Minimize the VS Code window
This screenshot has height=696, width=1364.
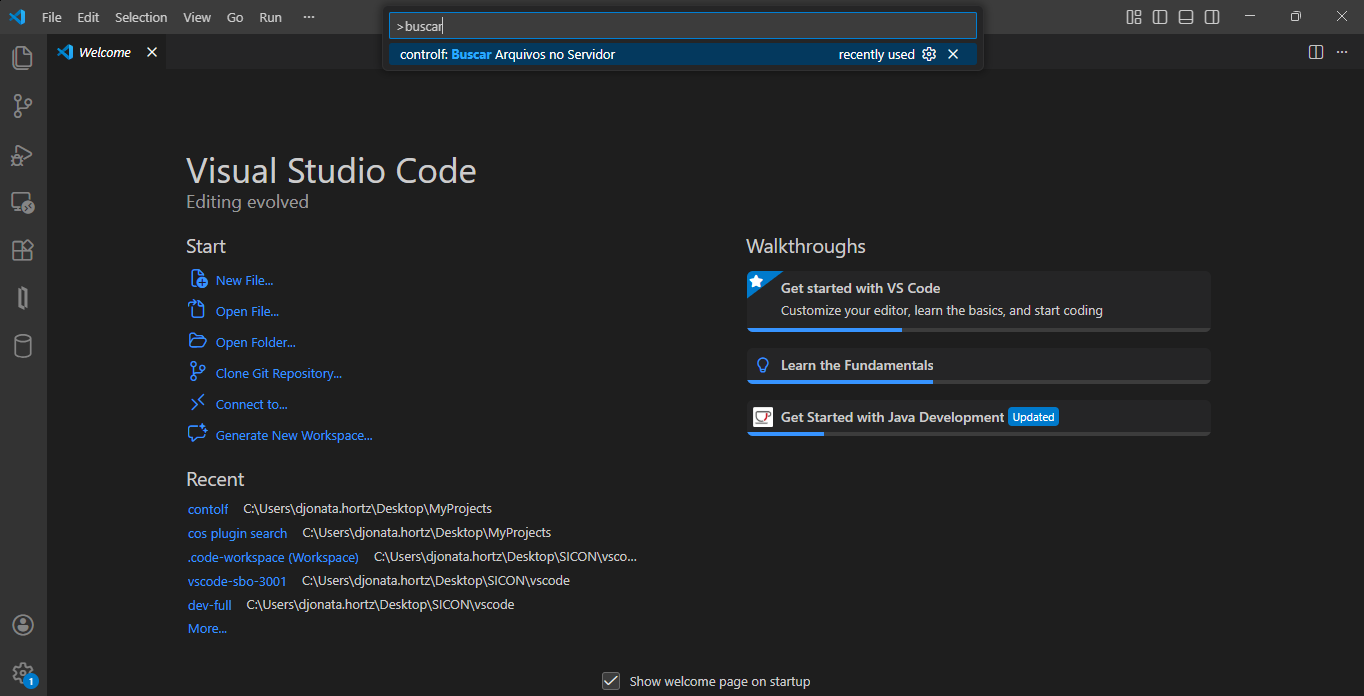[x=1250, y=17]
